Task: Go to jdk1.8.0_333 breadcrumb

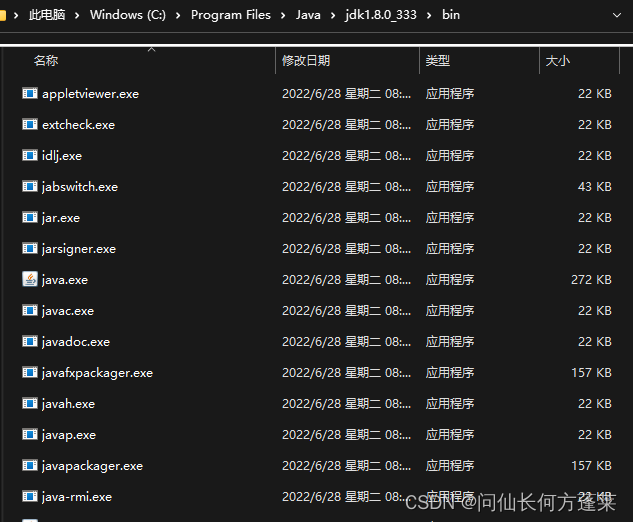Action: coord(381,15)
